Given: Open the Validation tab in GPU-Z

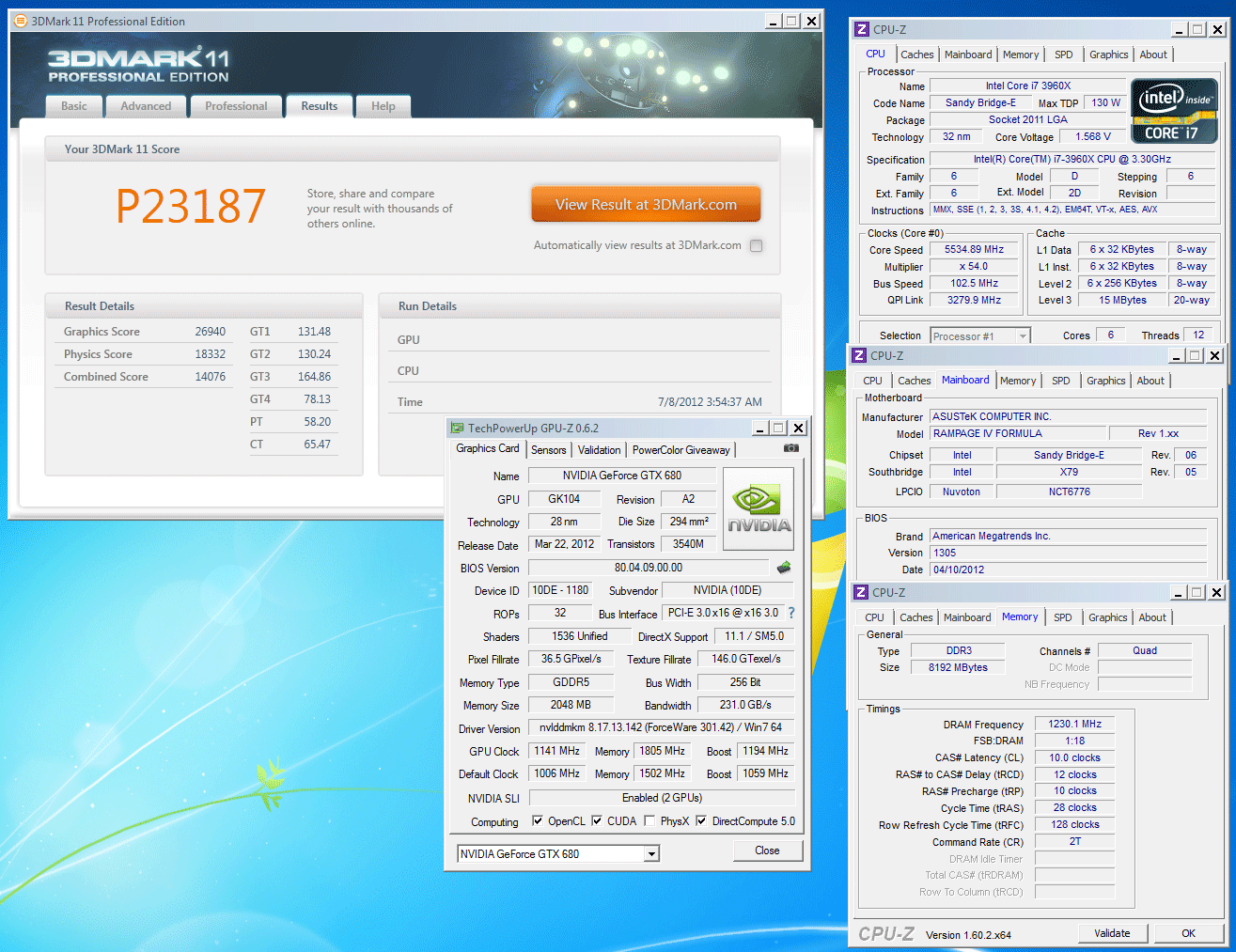Looking at the screenshot, I should (600, 450).
